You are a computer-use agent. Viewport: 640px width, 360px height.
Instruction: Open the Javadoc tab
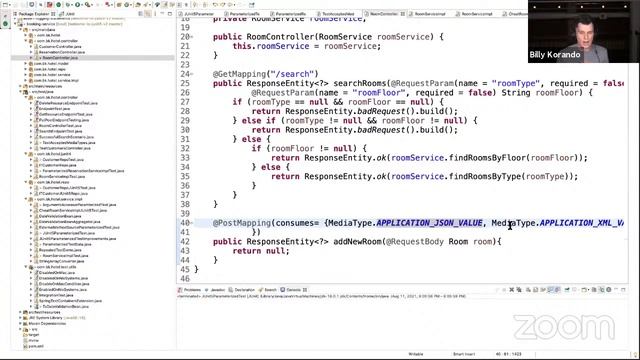215,290
